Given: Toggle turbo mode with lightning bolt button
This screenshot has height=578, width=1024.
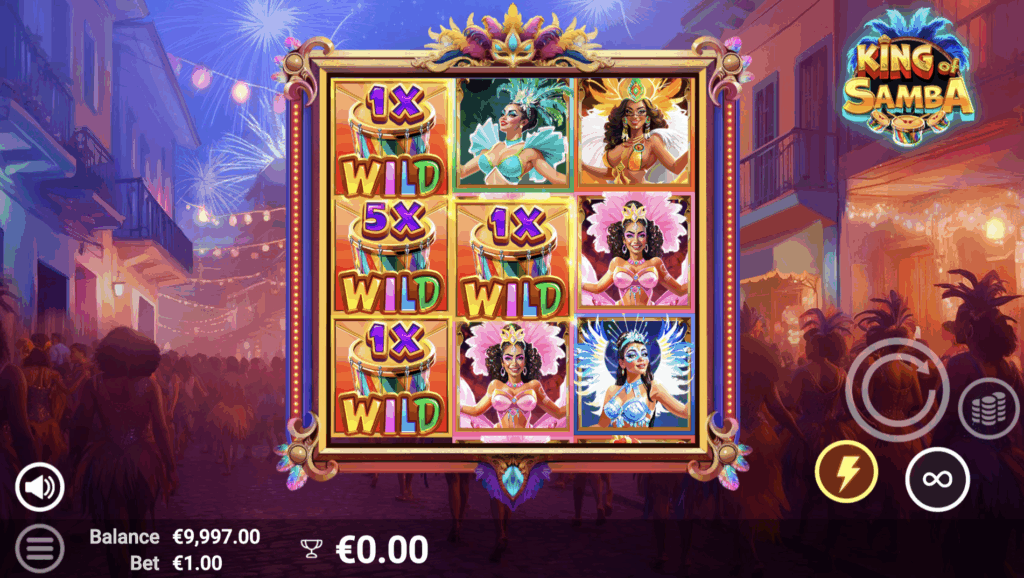Looking at the screenshot, I should tap(846, 472).
